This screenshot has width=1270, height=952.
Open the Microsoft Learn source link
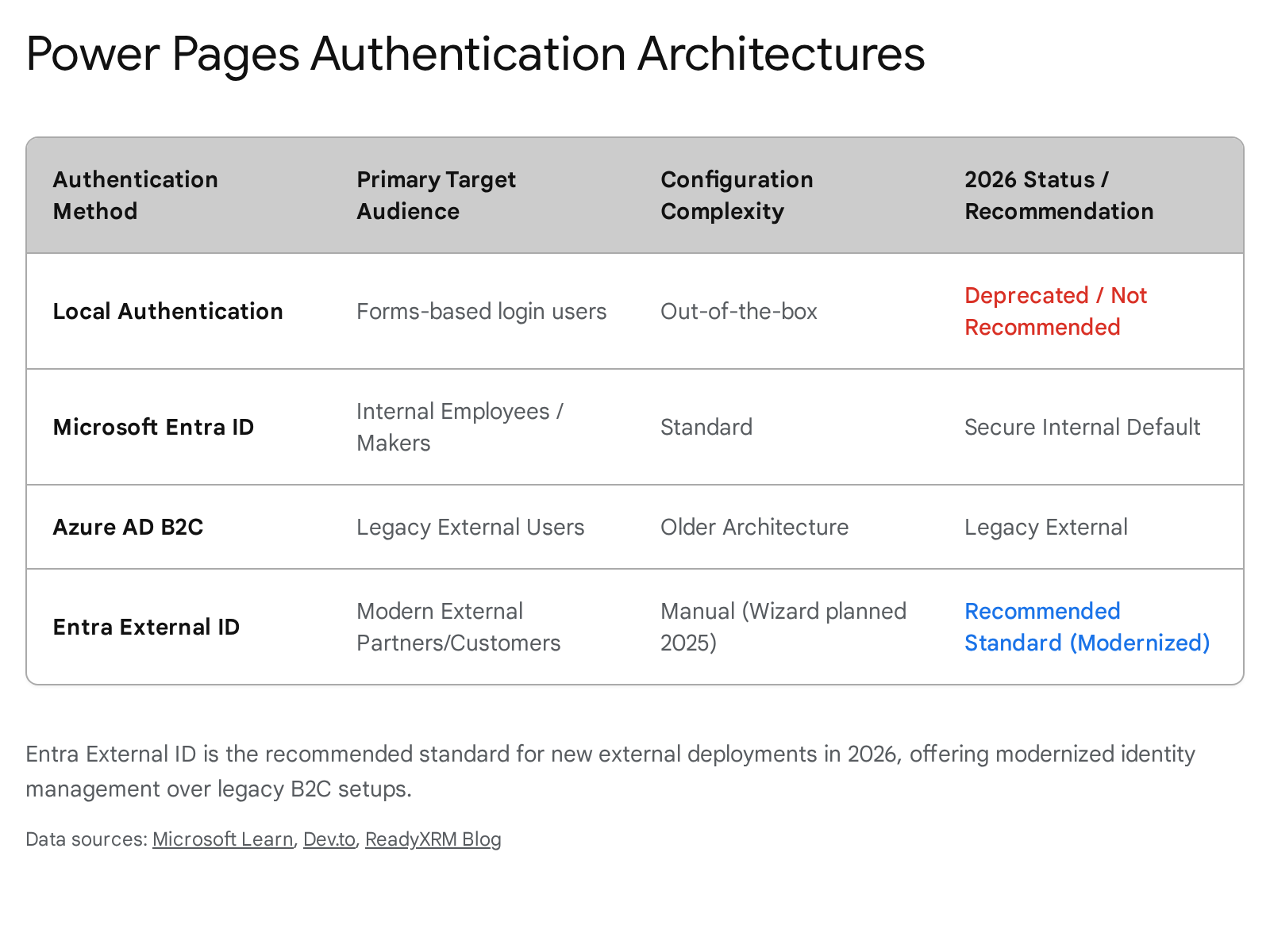[x=222, y=839]
